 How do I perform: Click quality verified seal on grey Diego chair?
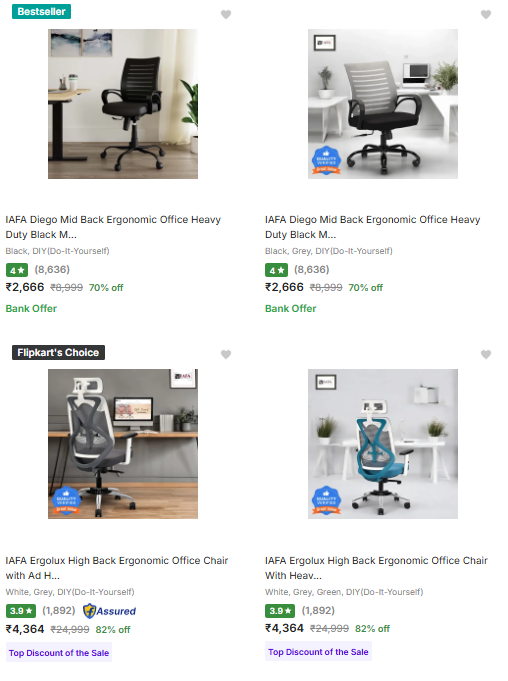click(326, 161)
